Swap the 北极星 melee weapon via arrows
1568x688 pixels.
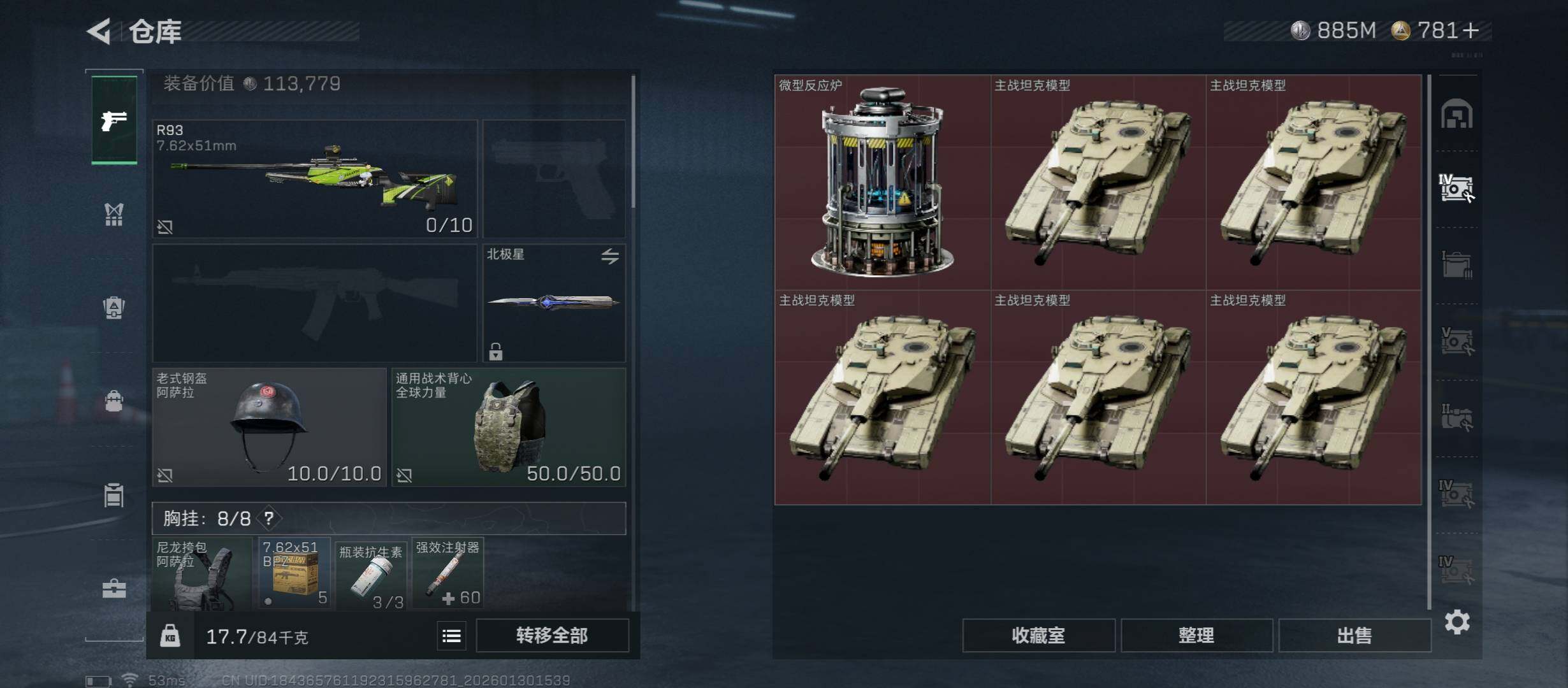pyautogui.click(x=610, y=256)
